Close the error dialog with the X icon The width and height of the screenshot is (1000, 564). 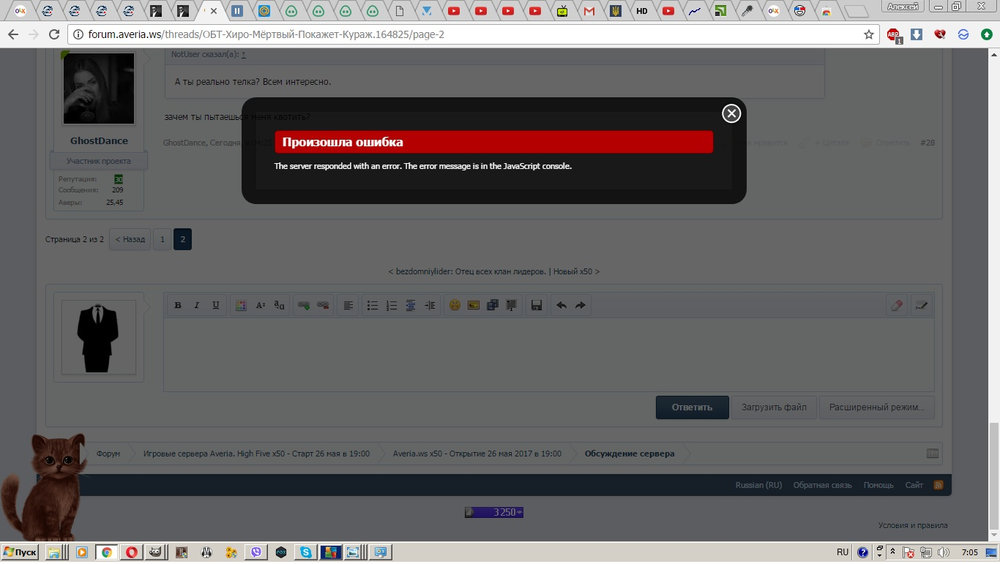pyautogui.click(x=731, y=113)
